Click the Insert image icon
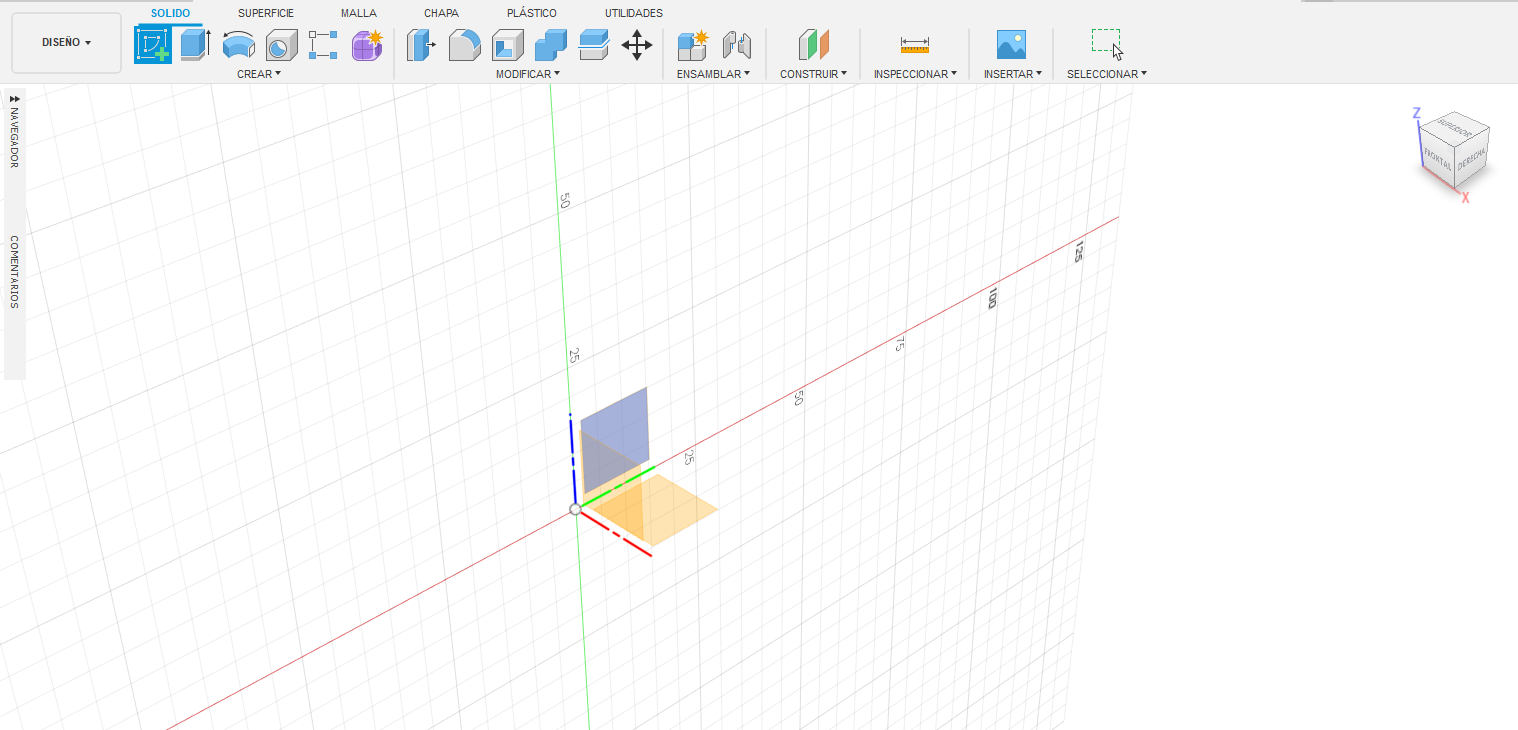Screen dimensions: 1518x730 point(1011,45)
